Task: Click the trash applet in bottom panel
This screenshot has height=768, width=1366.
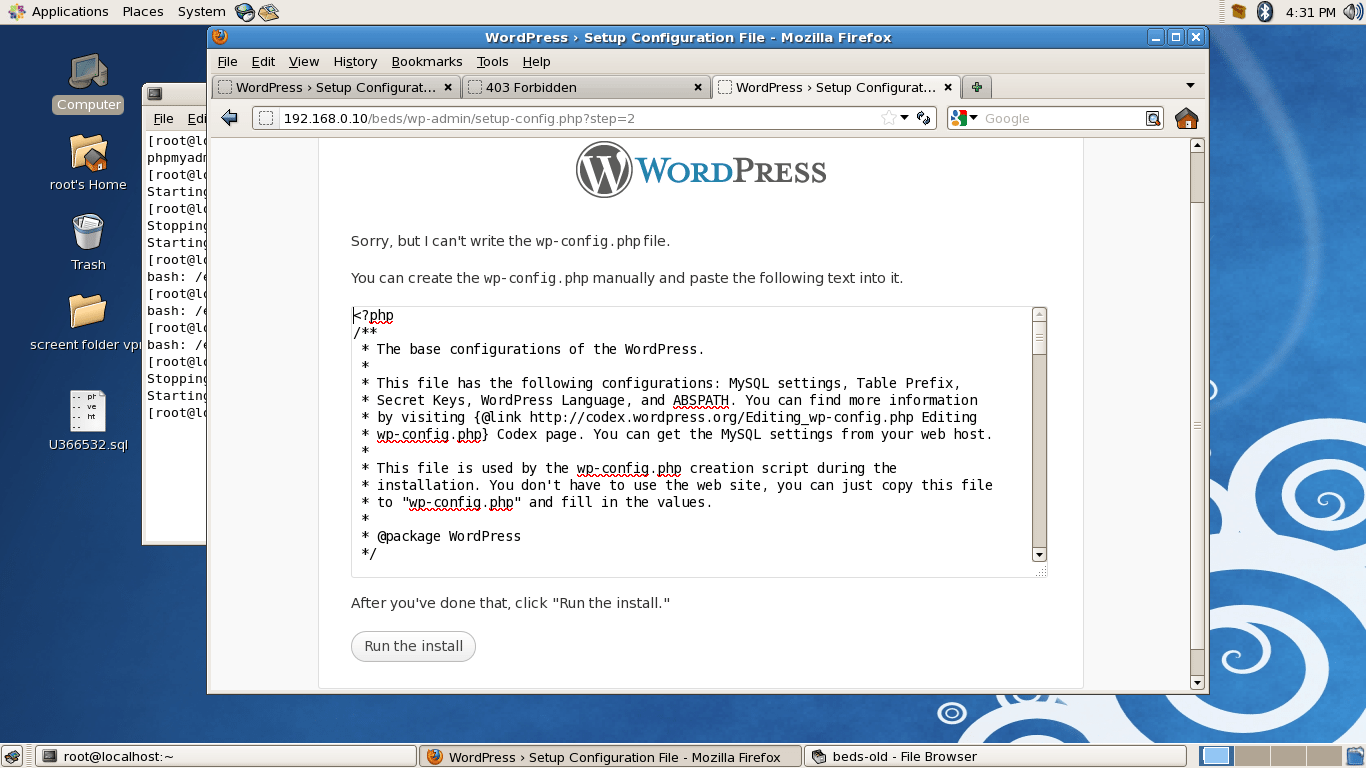Action: pos(1355,756)
